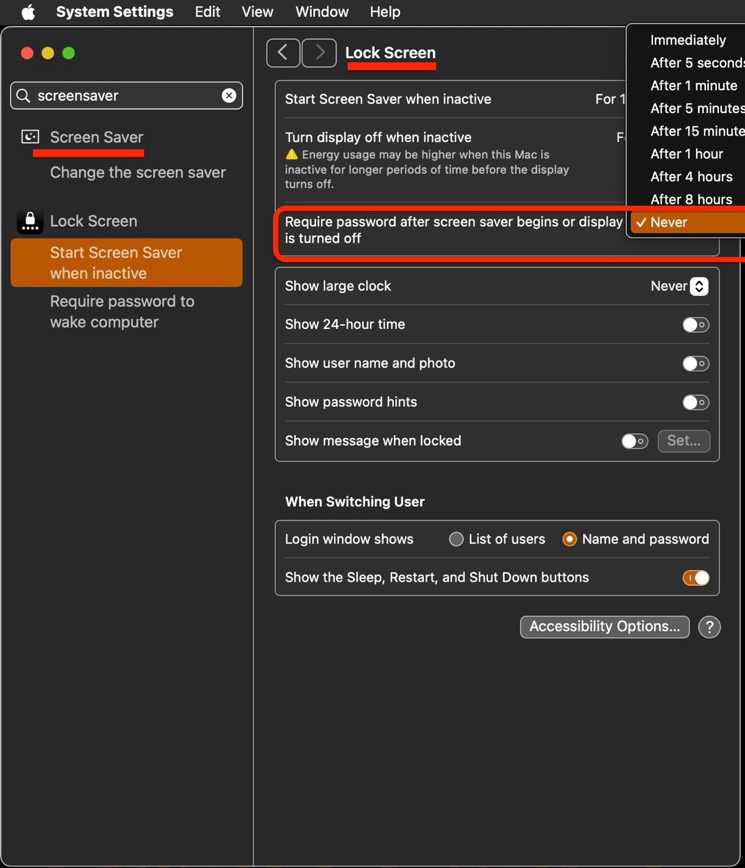Click the Require password after screen saver label
Viewport: 745px width, 868px height.
click(453, 230)
